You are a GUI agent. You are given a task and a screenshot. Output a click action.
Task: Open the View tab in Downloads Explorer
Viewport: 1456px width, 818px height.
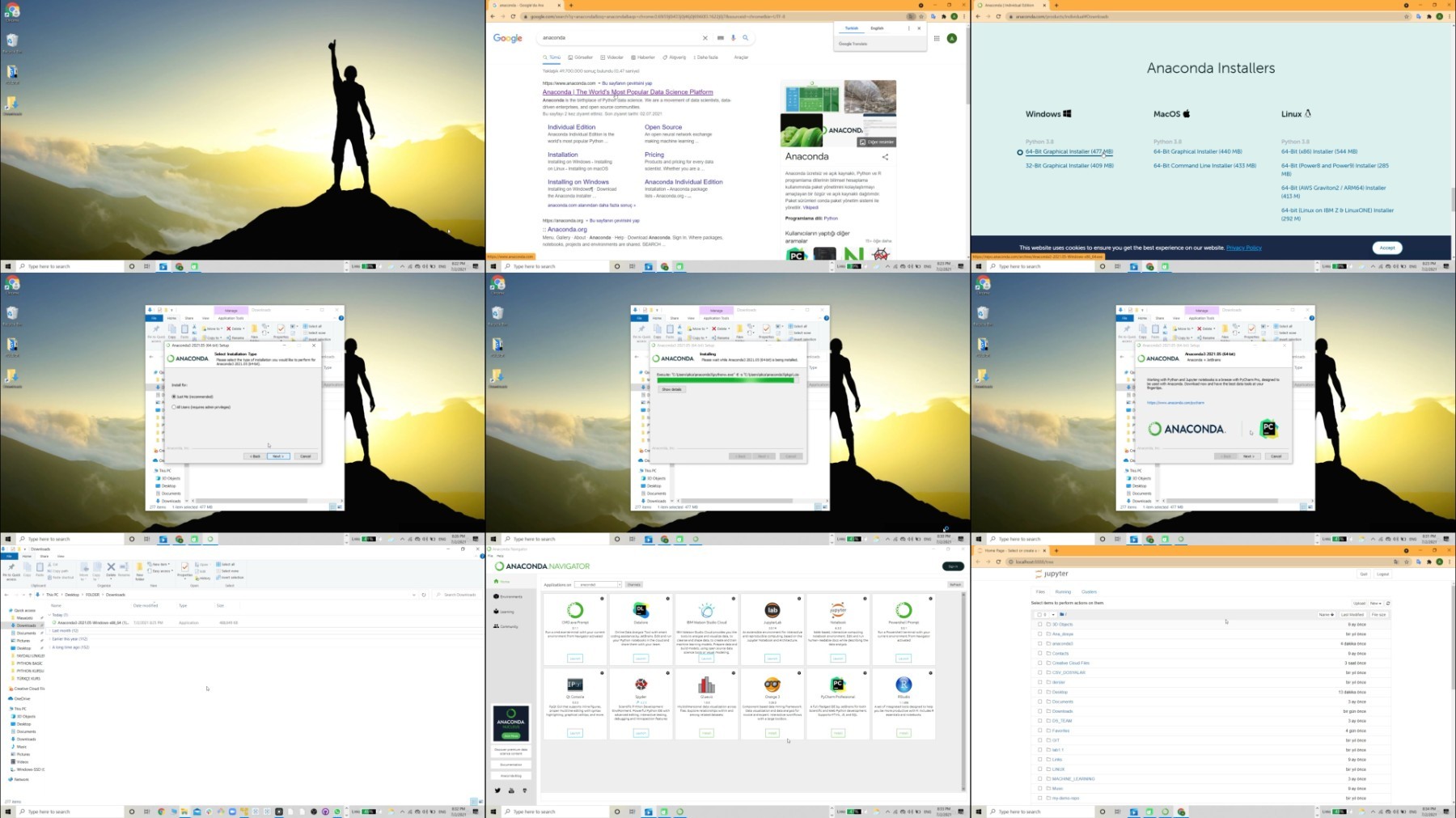pos(61,557)
